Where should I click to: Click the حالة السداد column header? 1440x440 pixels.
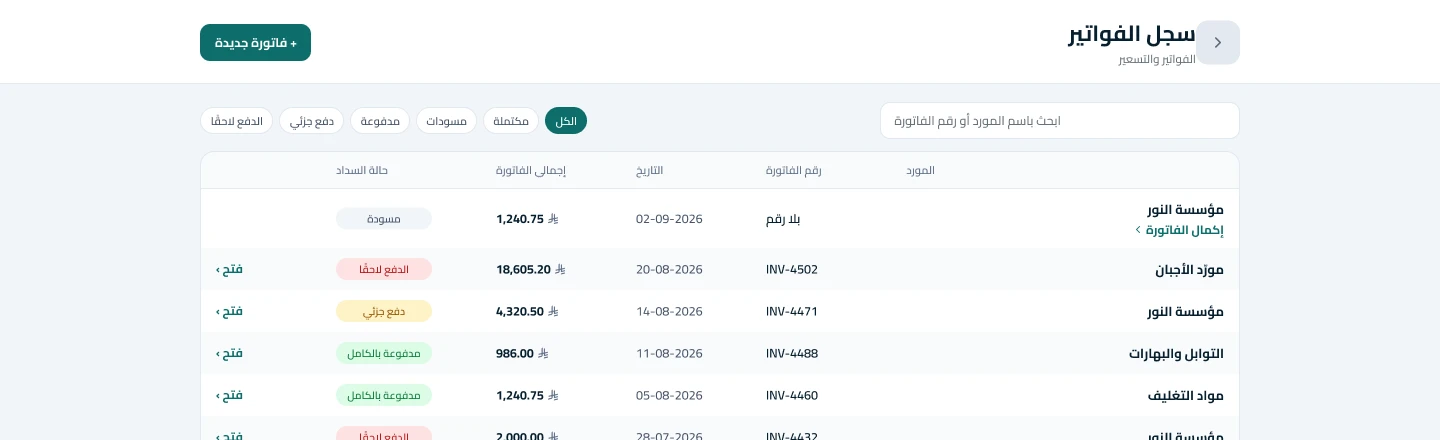(362, 170)
